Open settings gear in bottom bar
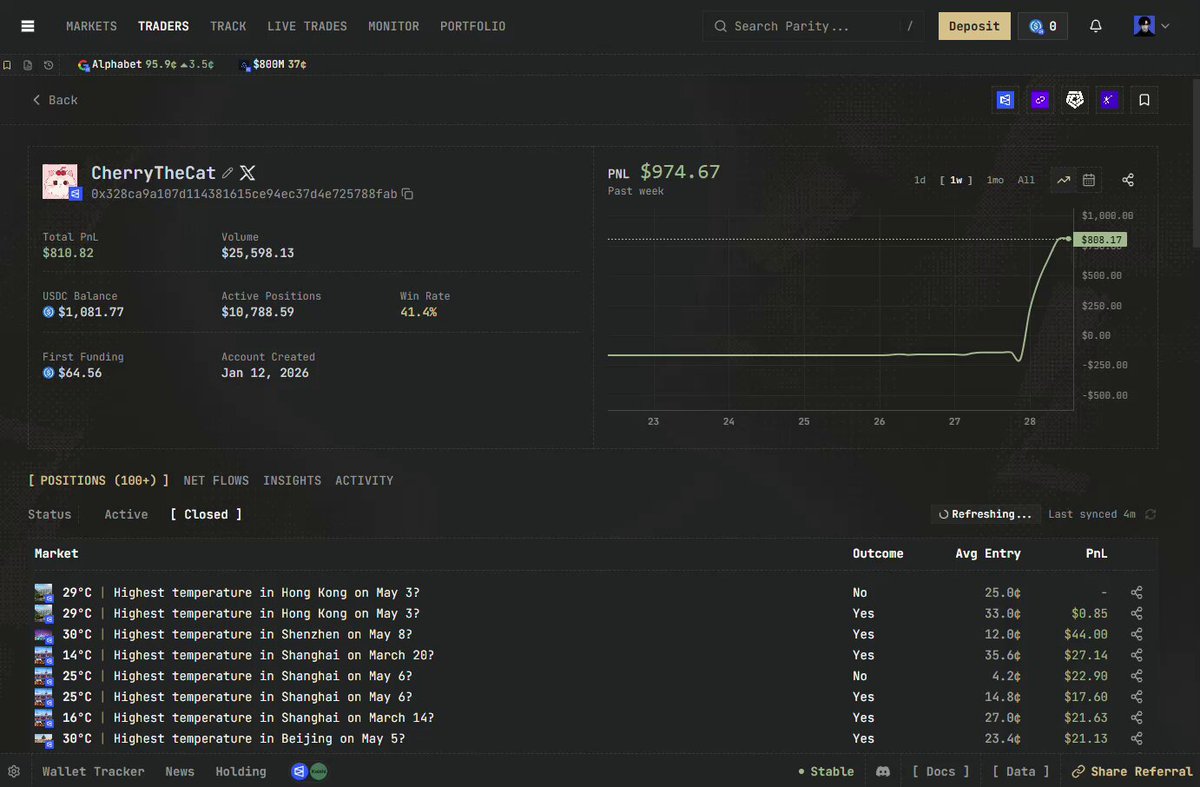 click(x=14, y=771)
